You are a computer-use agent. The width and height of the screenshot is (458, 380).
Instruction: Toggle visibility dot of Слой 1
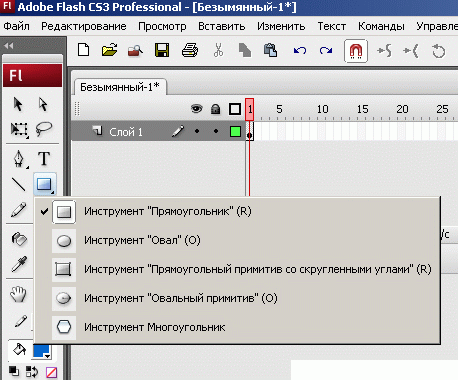coord(197,131)
